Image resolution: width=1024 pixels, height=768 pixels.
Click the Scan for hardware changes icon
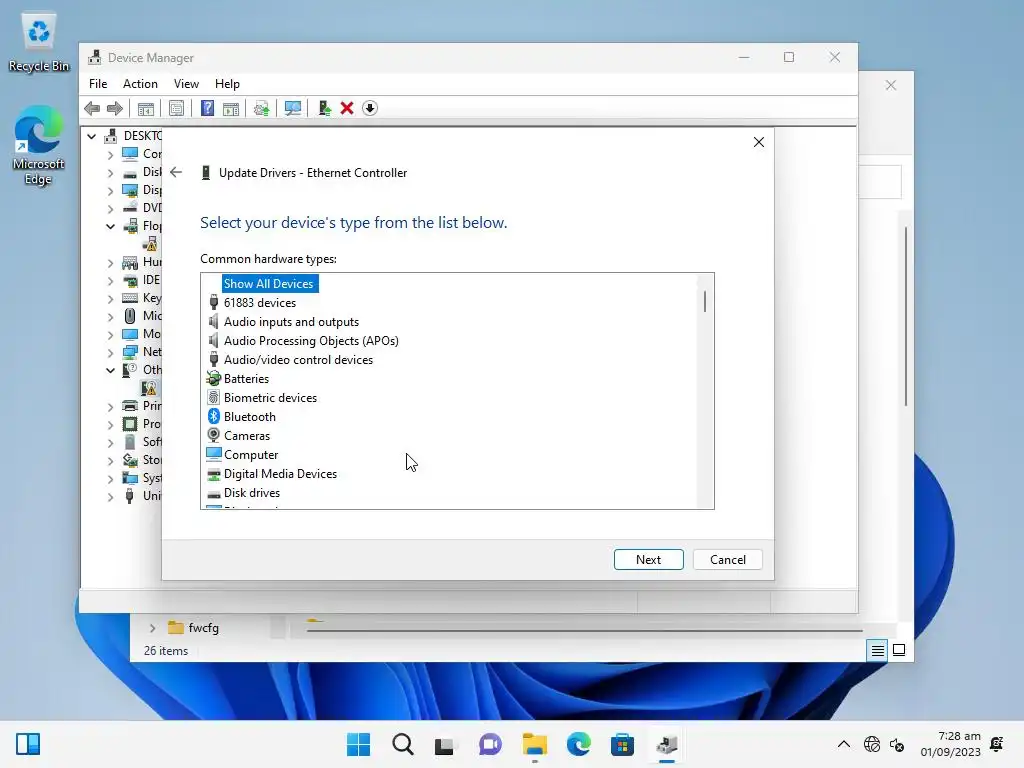pos(293,108)
